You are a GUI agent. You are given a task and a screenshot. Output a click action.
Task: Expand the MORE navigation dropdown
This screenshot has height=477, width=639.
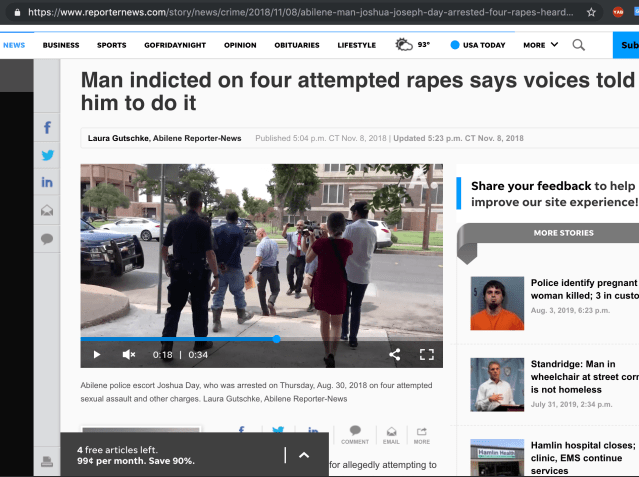[x=540, y=45]
